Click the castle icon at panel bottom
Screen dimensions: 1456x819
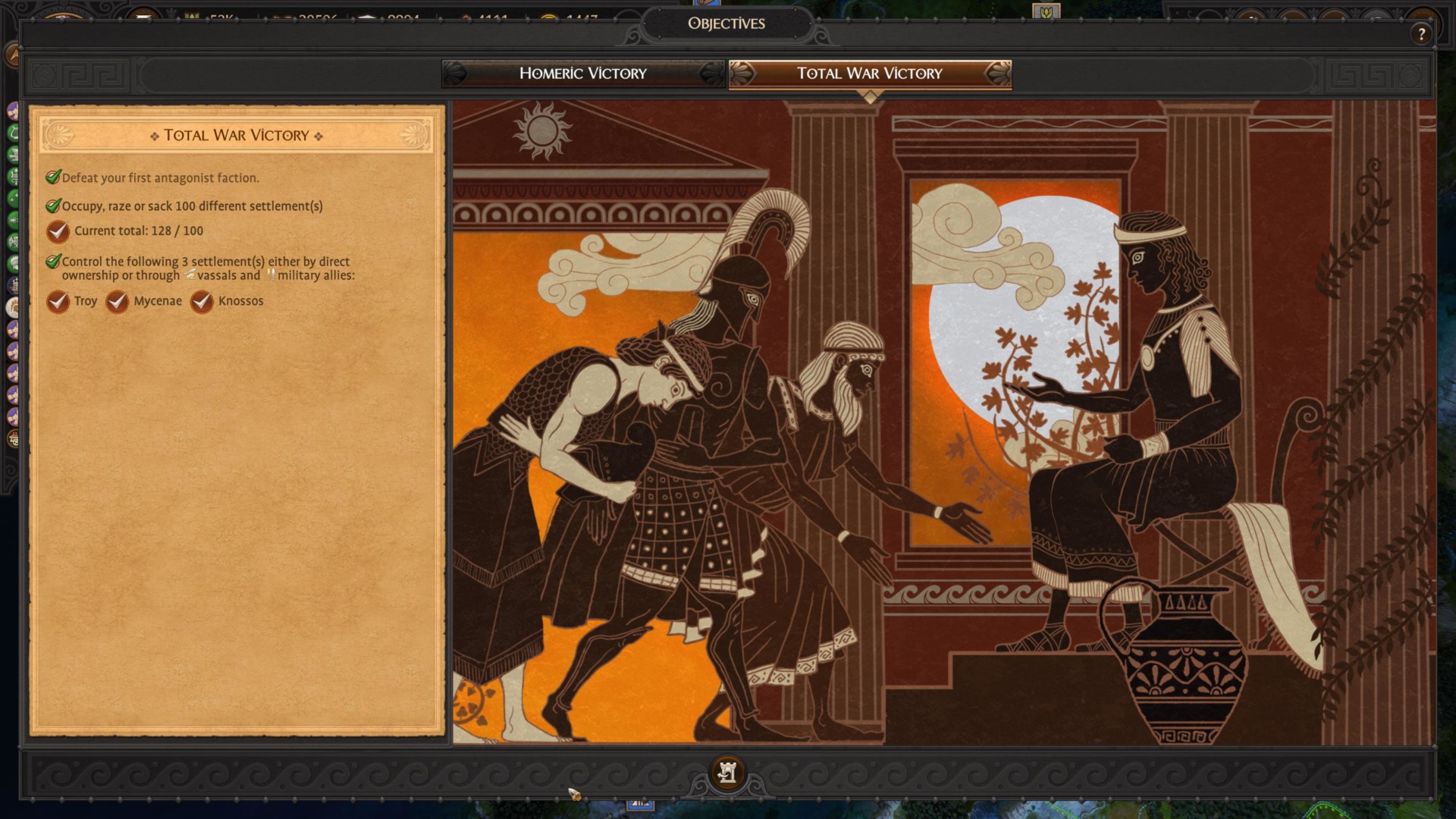coord(726,772)
